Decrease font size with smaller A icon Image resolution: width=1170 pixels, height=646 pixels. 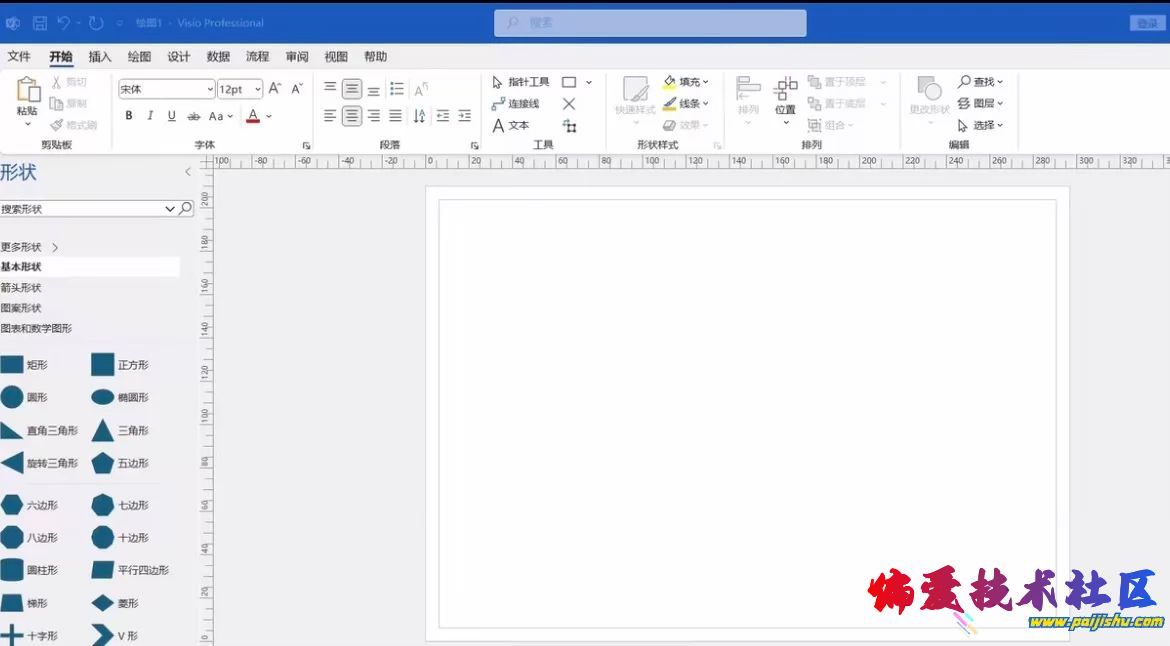click(x=297, y=88)
